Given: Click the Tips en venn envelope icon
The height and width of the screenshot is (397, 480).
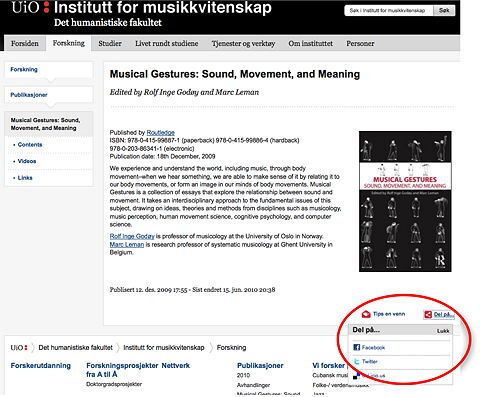Looking at the screenshot, I should (366, 314).
